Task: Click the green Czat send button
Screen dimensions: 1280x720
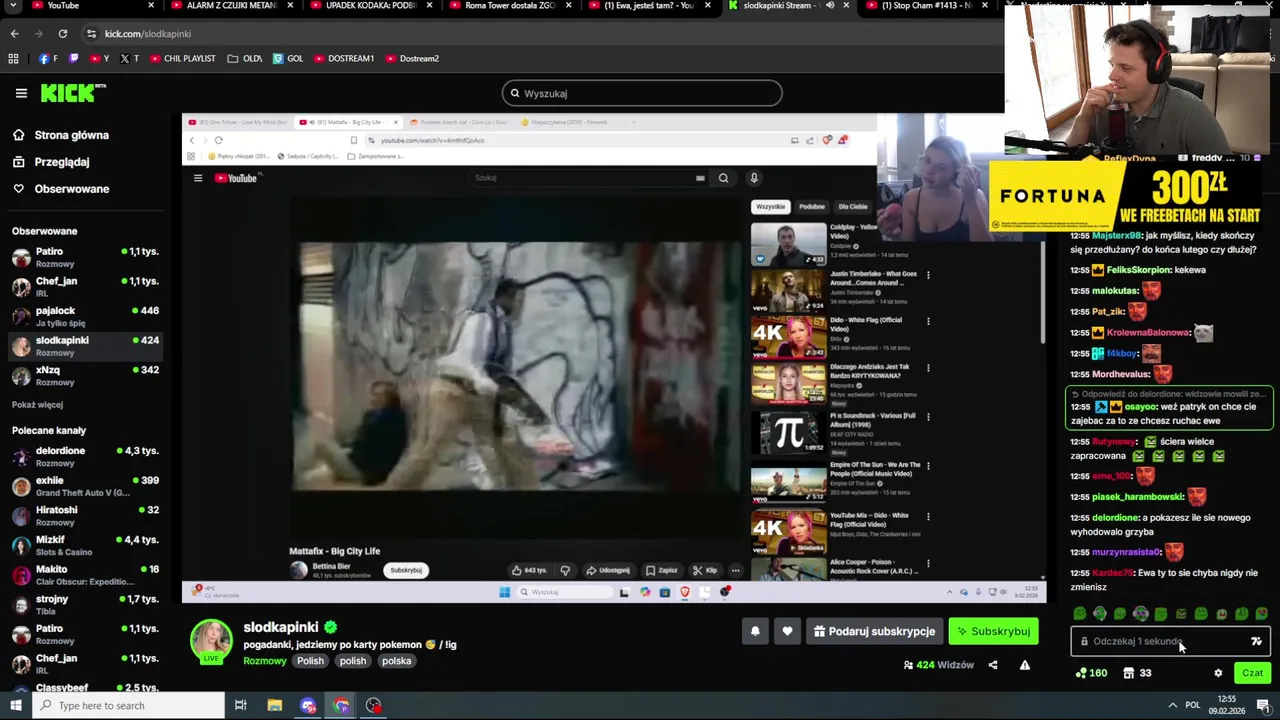Action: pyautogui.click(x=1252, y=673)
